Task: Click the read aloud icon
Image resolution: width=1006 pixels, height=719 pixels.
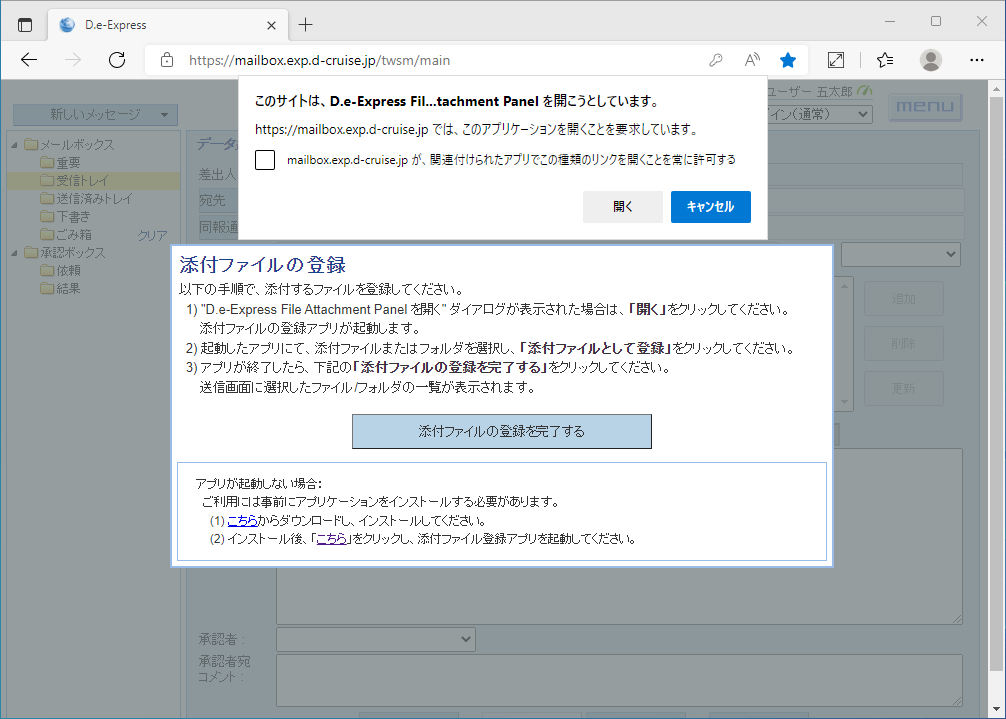Action: 752,60
